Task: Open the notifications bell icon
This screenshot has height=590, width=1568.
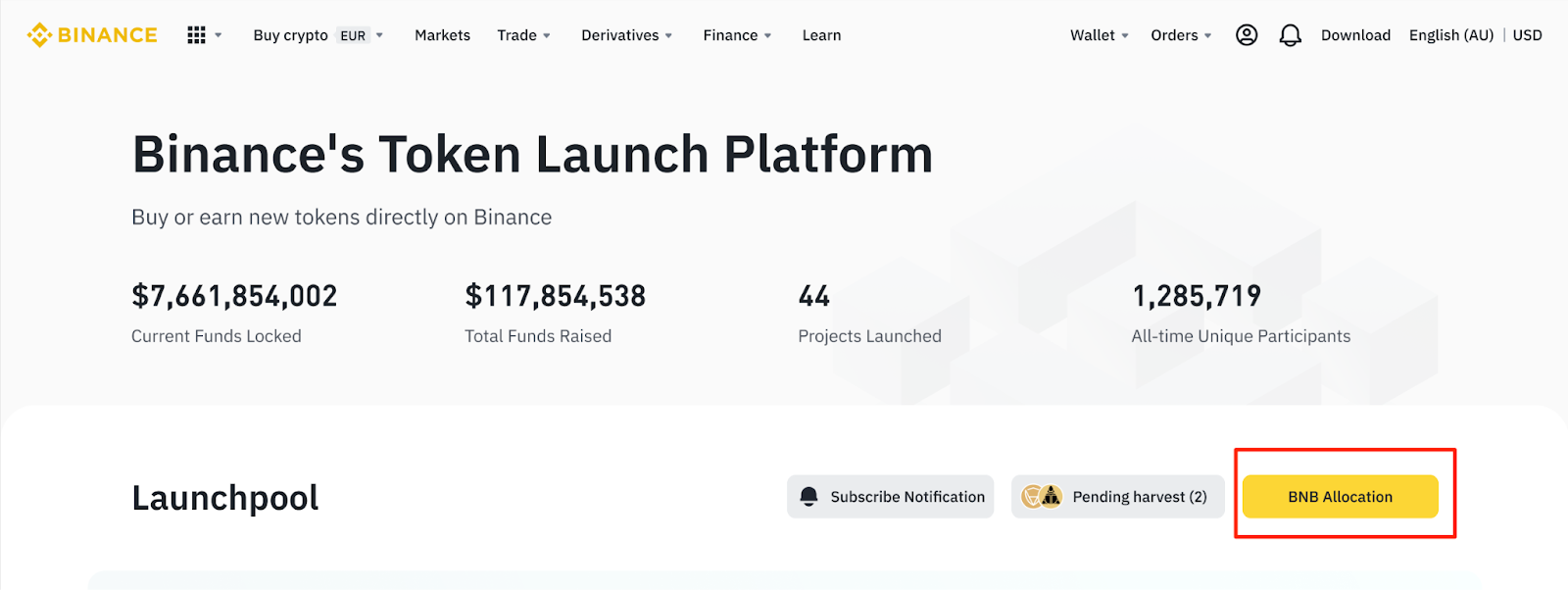Action: coord(1291,35)
